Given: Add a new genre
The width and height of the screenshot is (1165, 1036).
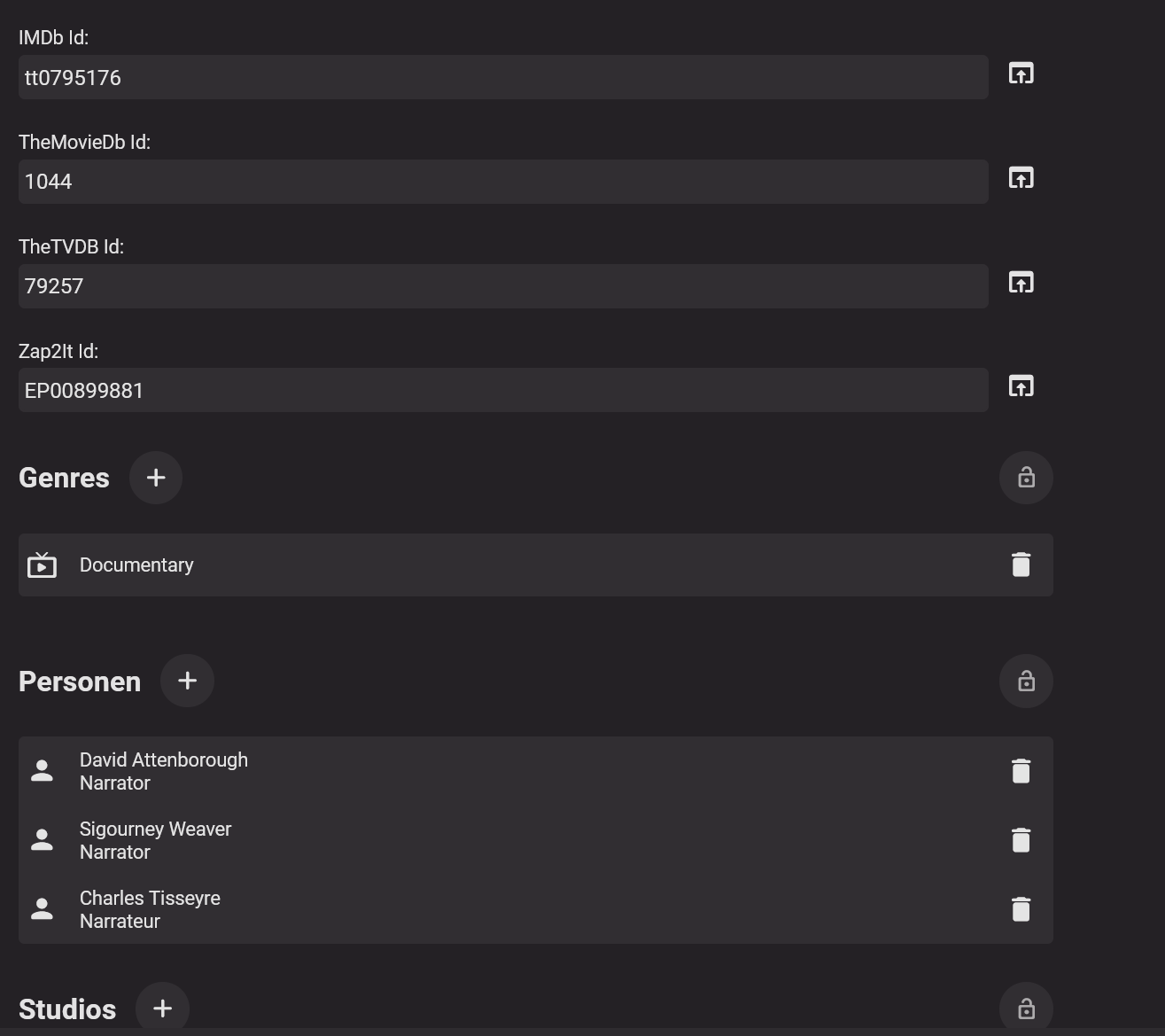Looking at the screenshot, I should [156, 478].
